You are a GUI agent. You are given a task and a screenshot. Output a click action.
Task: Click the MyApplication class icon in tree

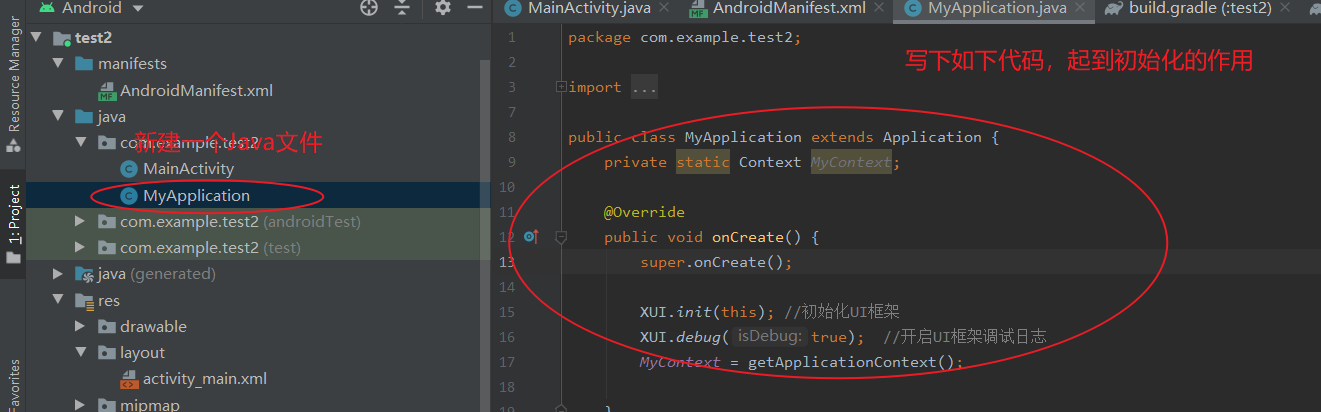(128, 196)
